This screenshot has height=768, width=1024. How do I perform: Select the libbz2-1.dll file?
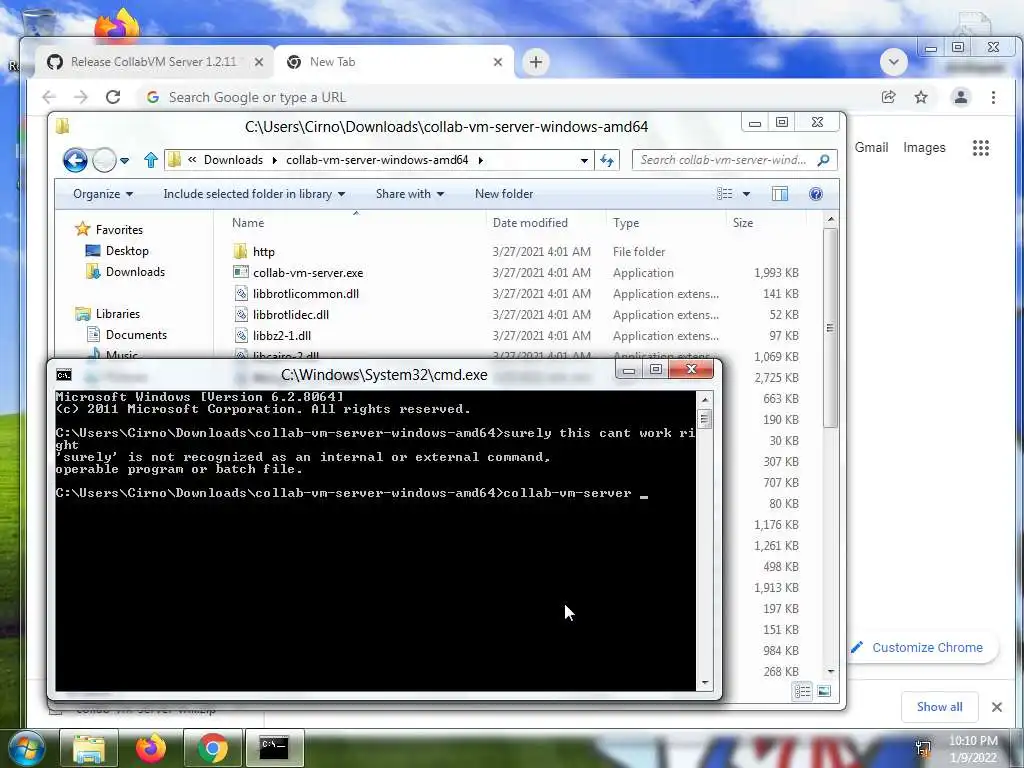click(272, 335)
